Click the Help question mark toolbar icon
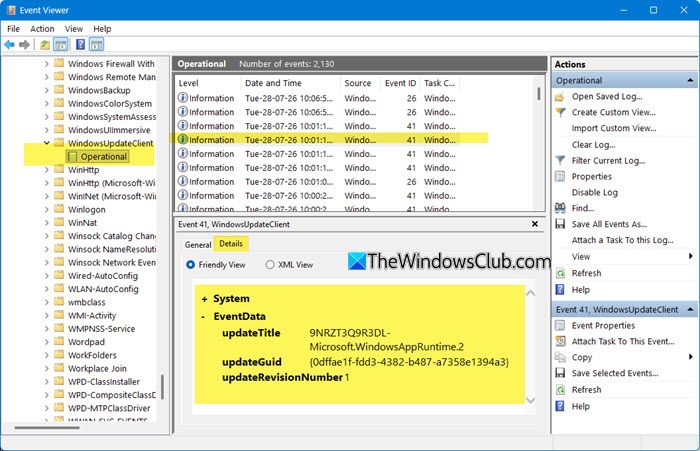Viewport: 700px width, 451px height. [80, 44]
